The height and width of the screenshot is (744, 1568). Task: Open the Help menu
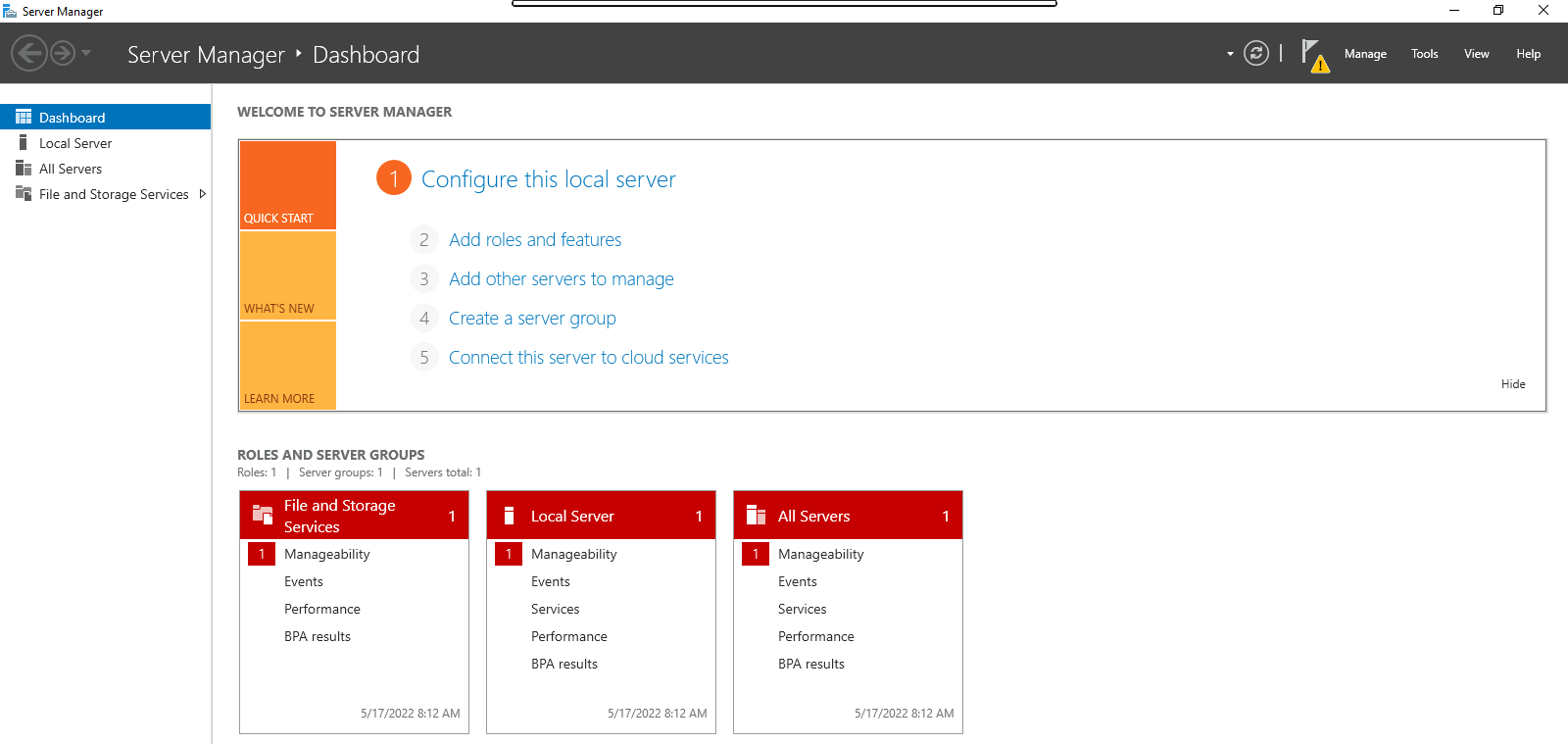(1529, 54)
